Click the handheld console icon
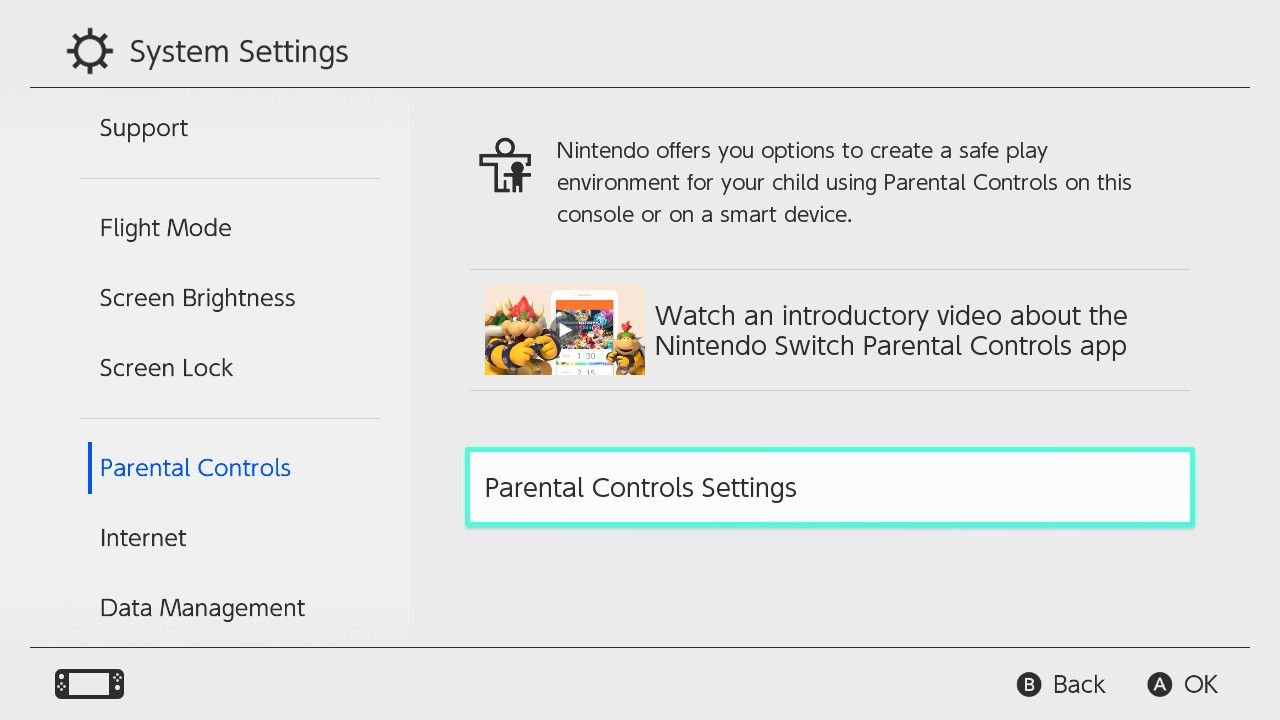1280x720 pixels. 89,684
